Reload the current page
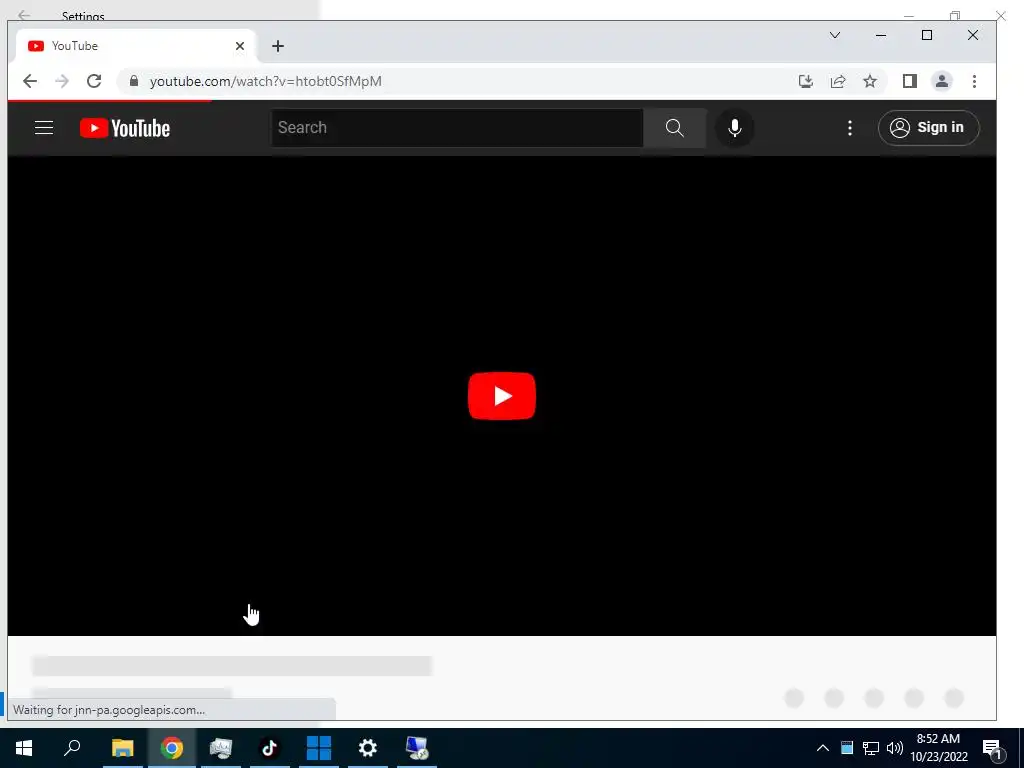 tap(94, 81)
